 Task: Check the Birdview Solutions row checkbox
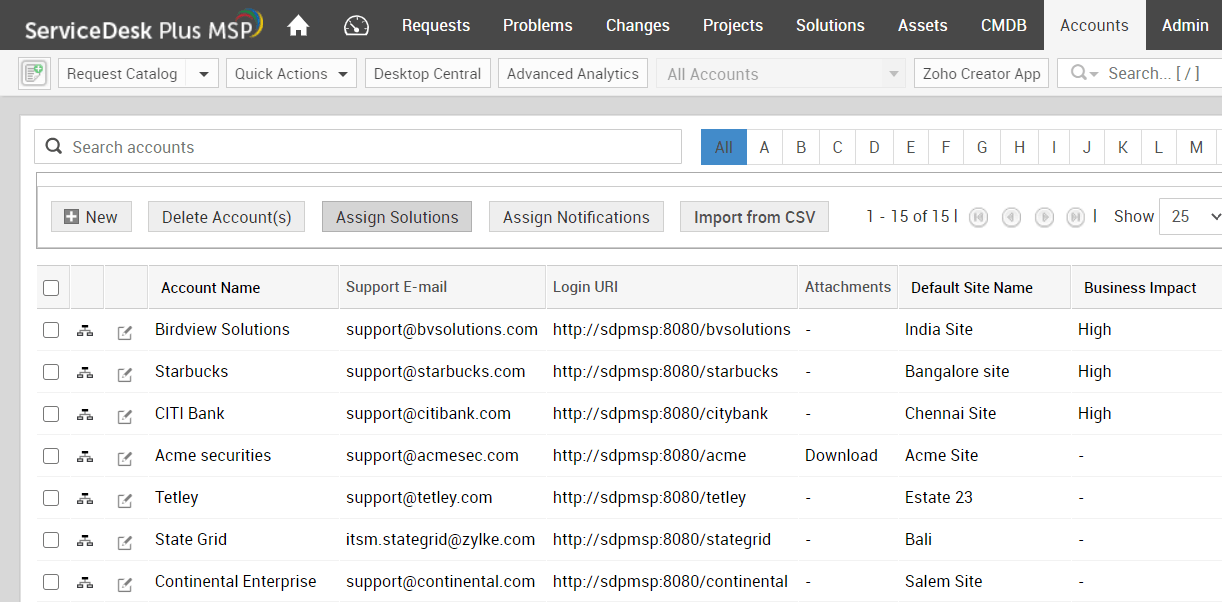pos(51,330)
